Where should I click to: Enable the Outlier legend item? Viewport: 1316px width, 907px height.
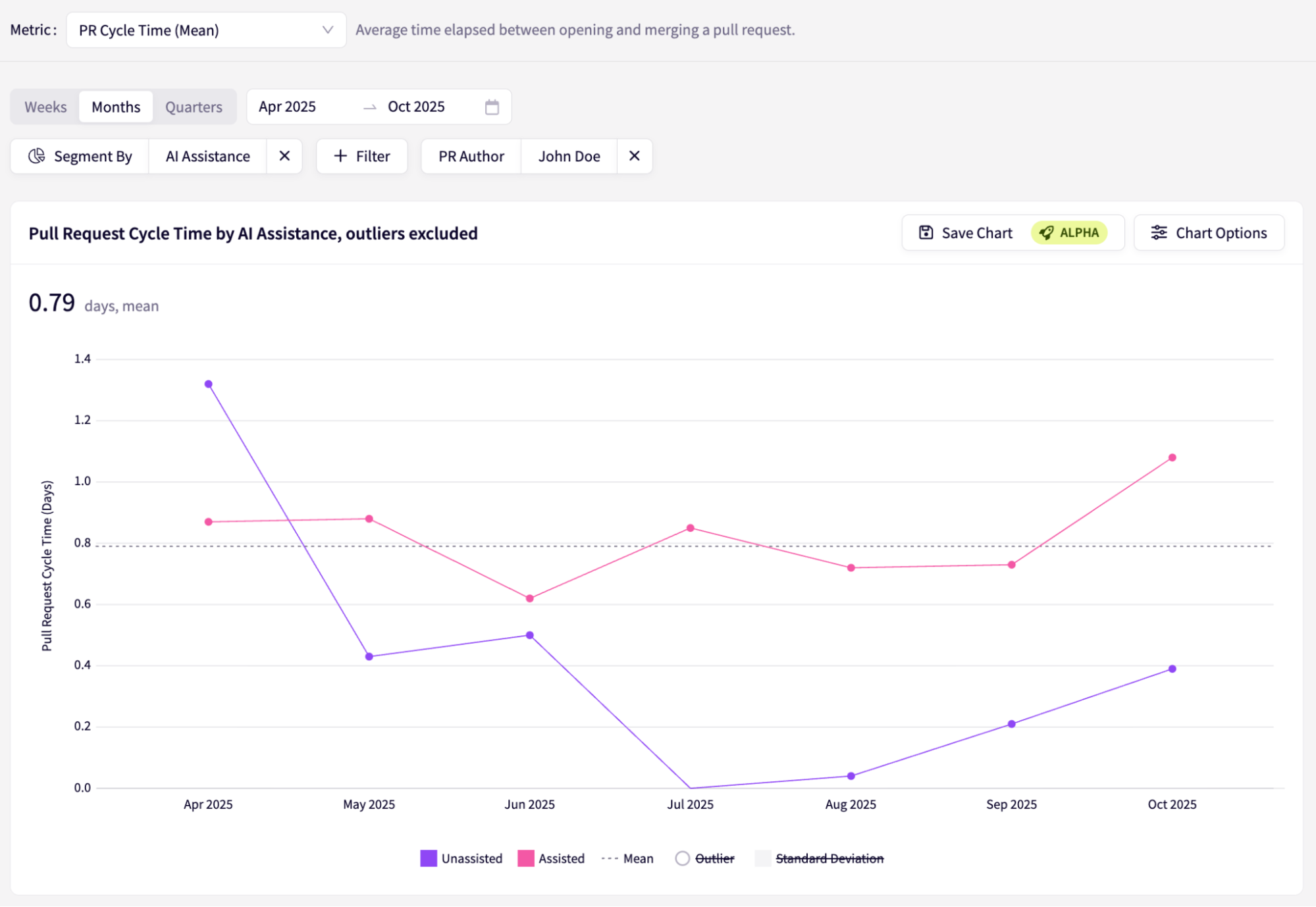pos(705,858)
